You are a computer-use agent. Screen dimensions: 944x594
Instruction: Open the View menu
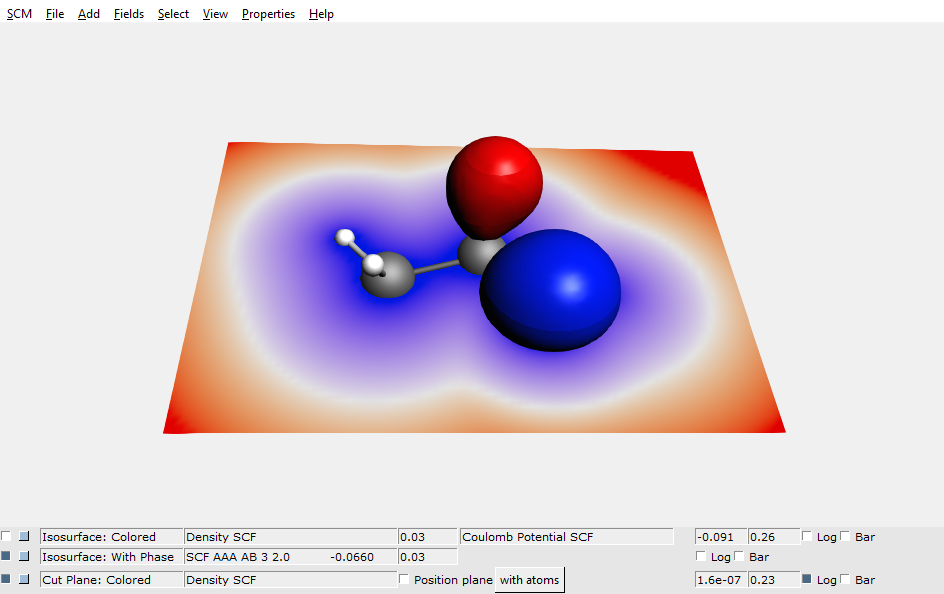tap(215, 14)
